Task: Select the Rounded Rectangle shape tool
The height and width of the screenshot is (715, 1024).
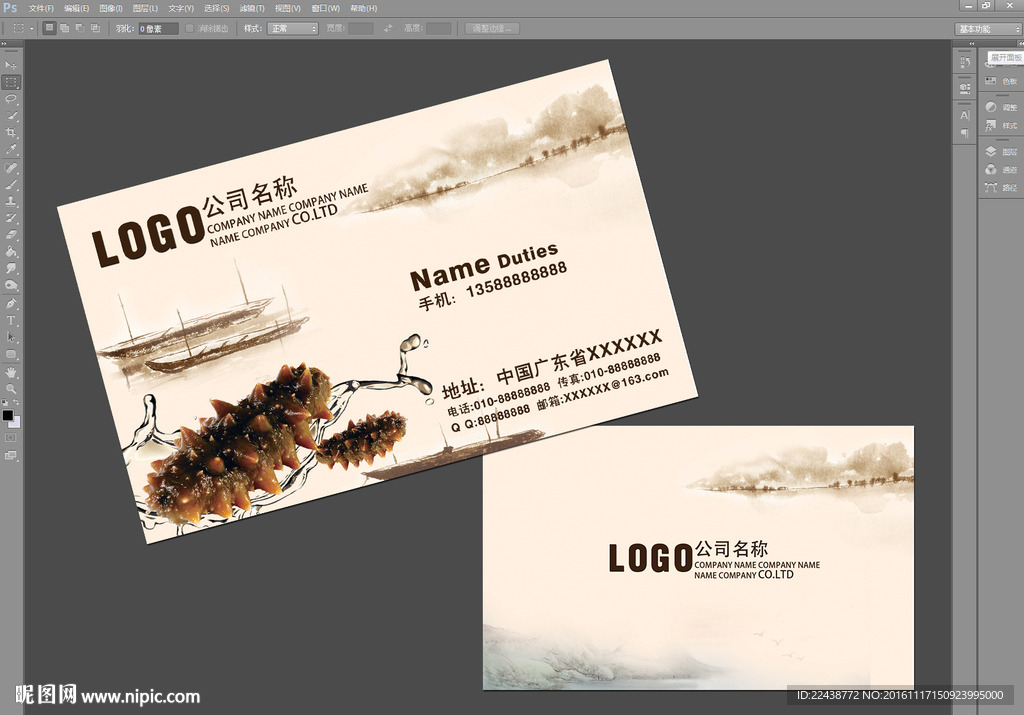Action: click(x=11, y=354)
